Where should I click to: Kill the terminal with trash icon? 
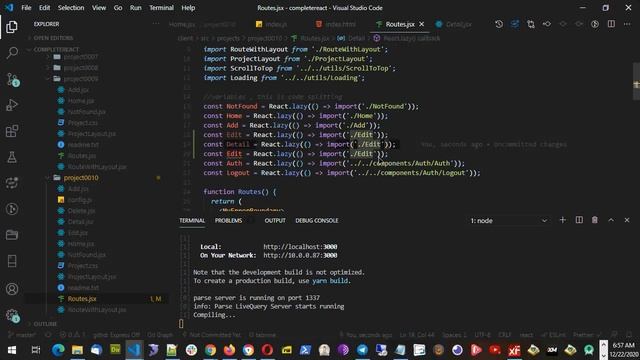595,220
